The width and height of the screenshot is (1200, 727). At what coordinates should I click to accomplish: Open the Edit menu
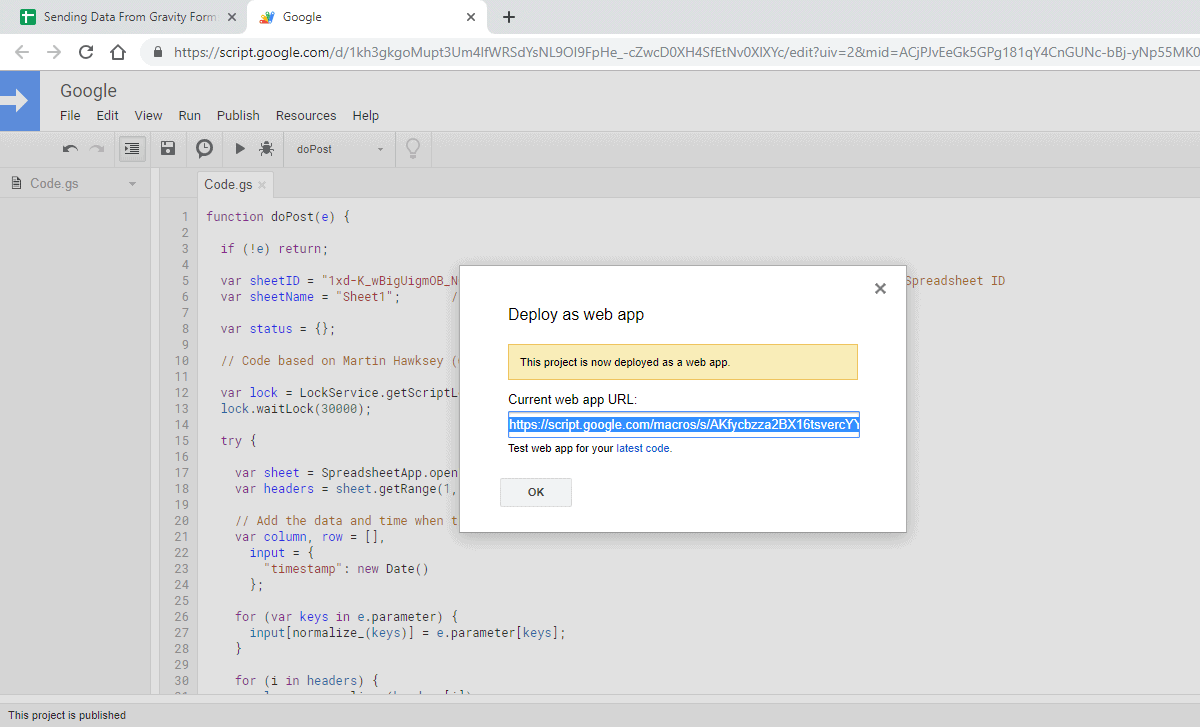(x=107, y=115)
